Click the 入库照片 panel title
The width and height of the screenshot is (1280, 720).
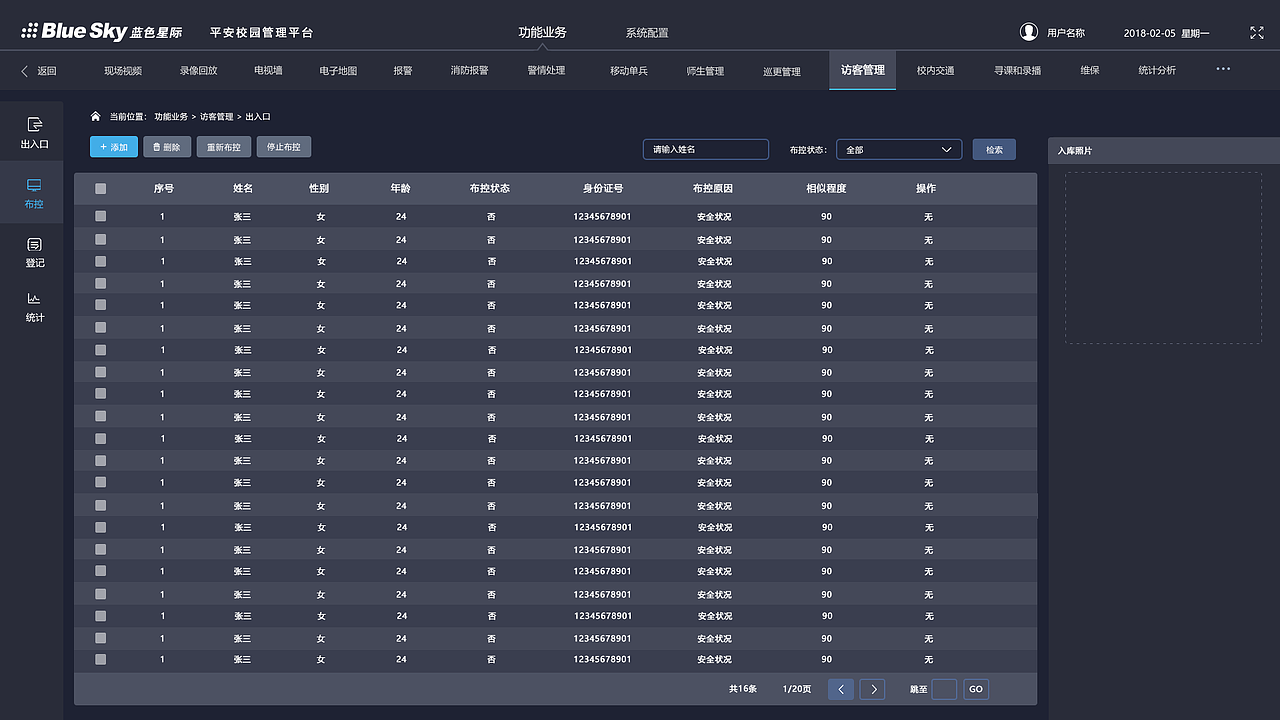[x=1075, y=151]
